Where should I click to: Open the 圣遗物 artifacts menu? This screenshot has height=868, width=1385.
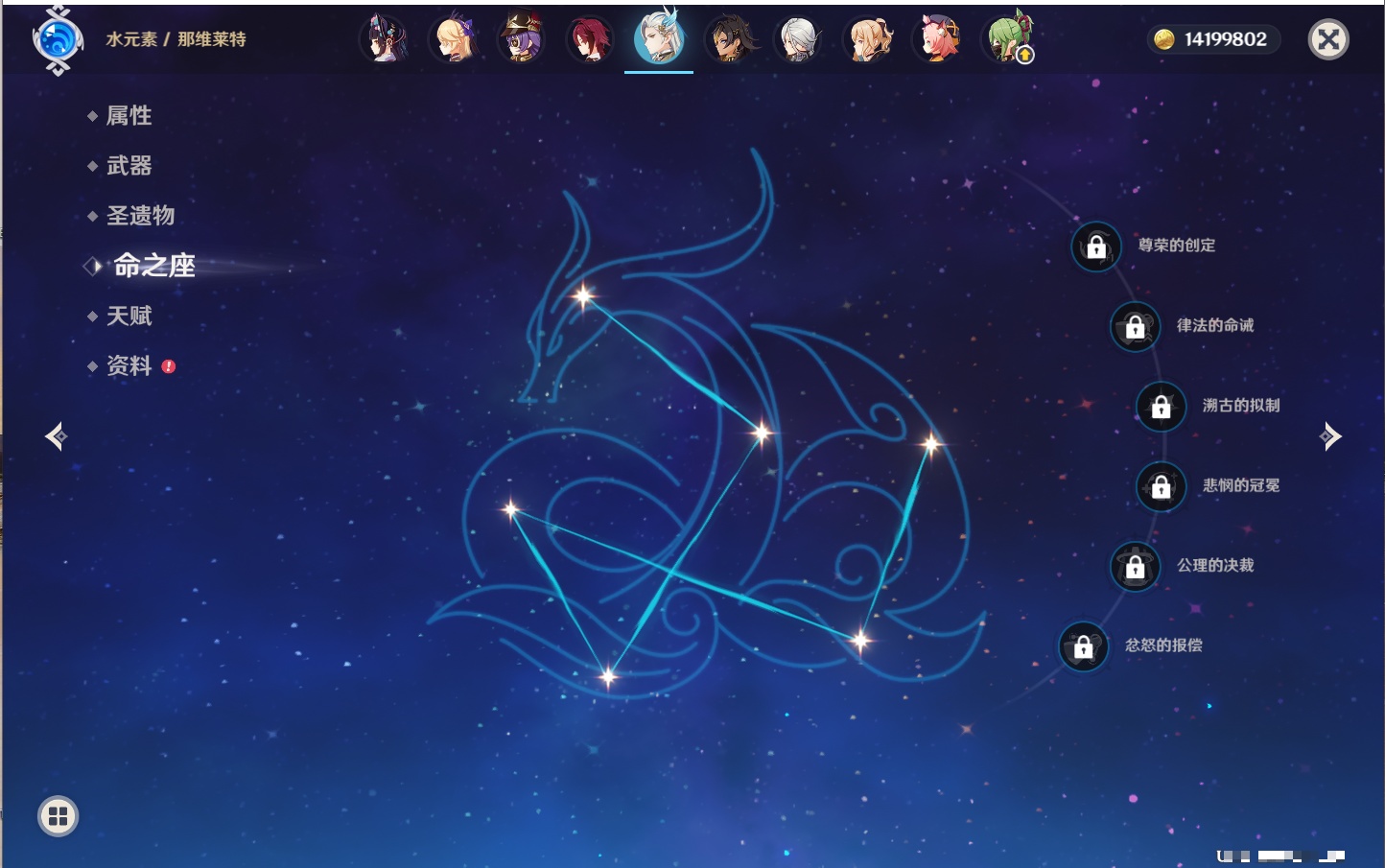[x=140, y=216]
